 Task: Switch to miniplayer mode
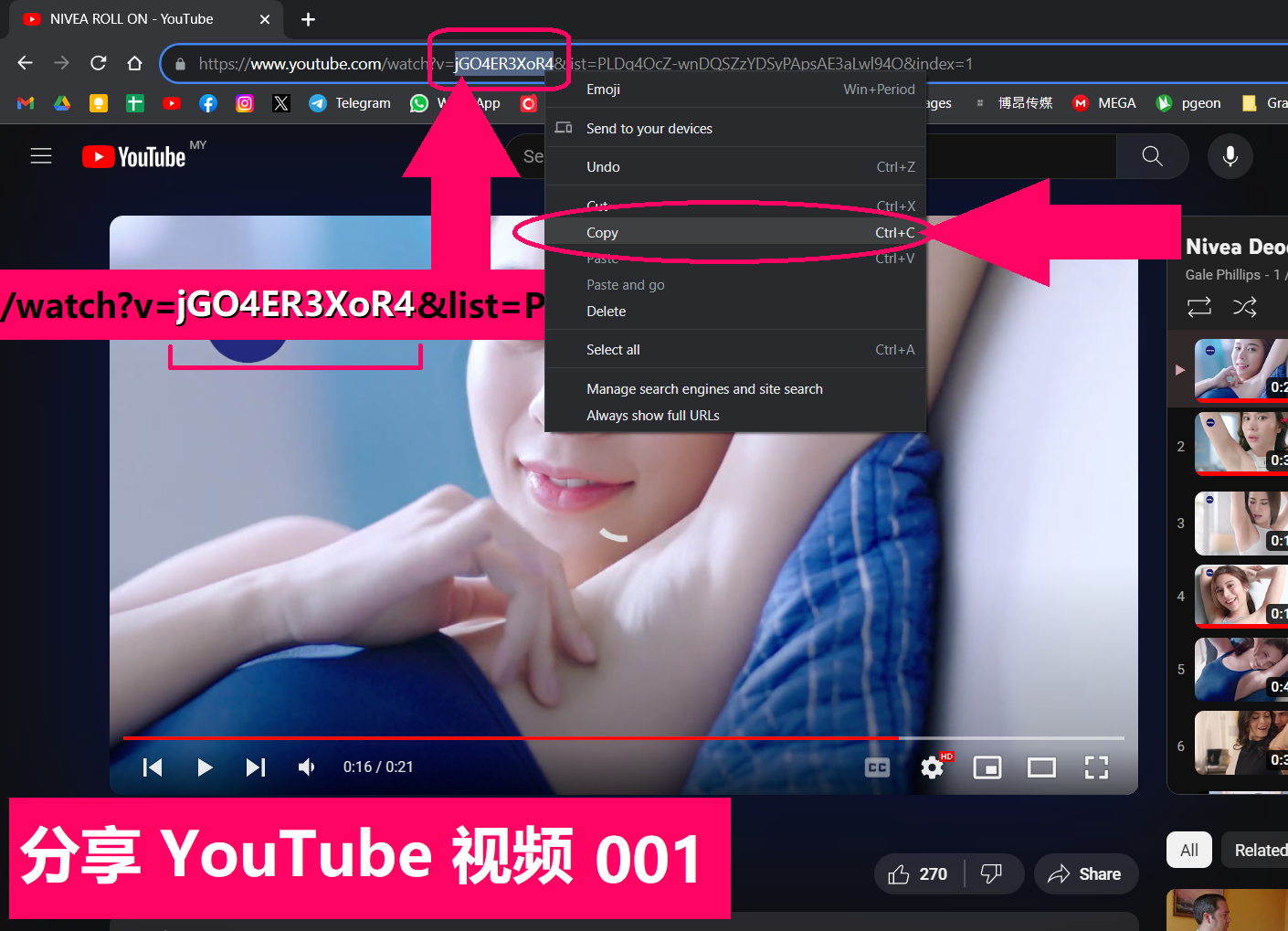[x=987, y=767]
